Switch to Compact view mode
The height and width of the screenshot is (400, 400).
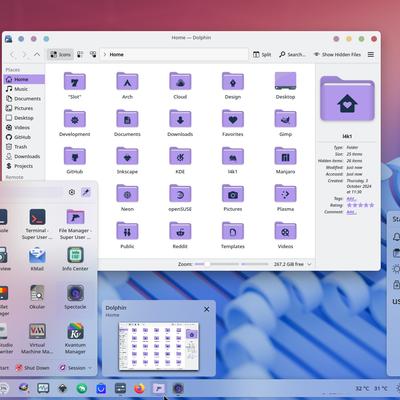[80, 54]
